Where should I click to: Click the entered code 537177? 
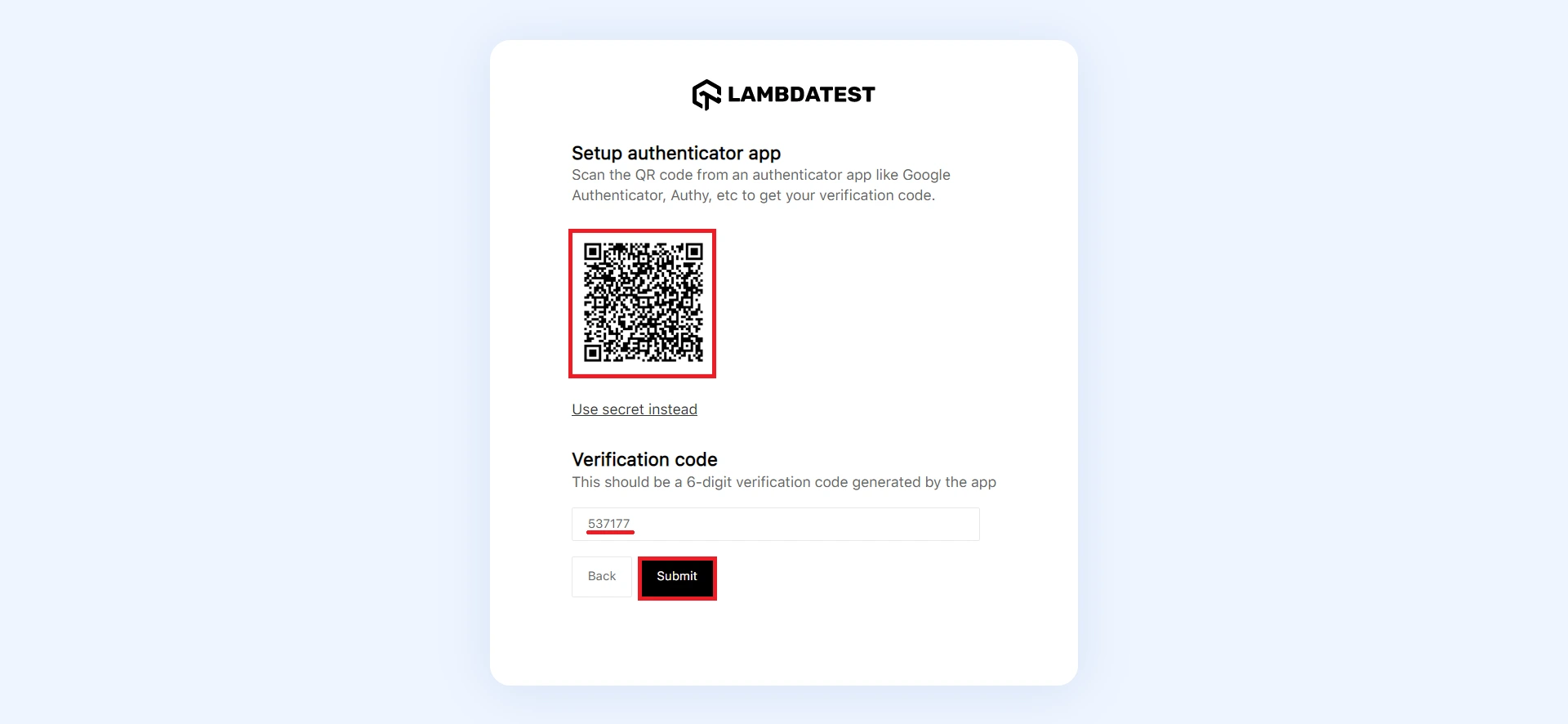tap(609, 524)
